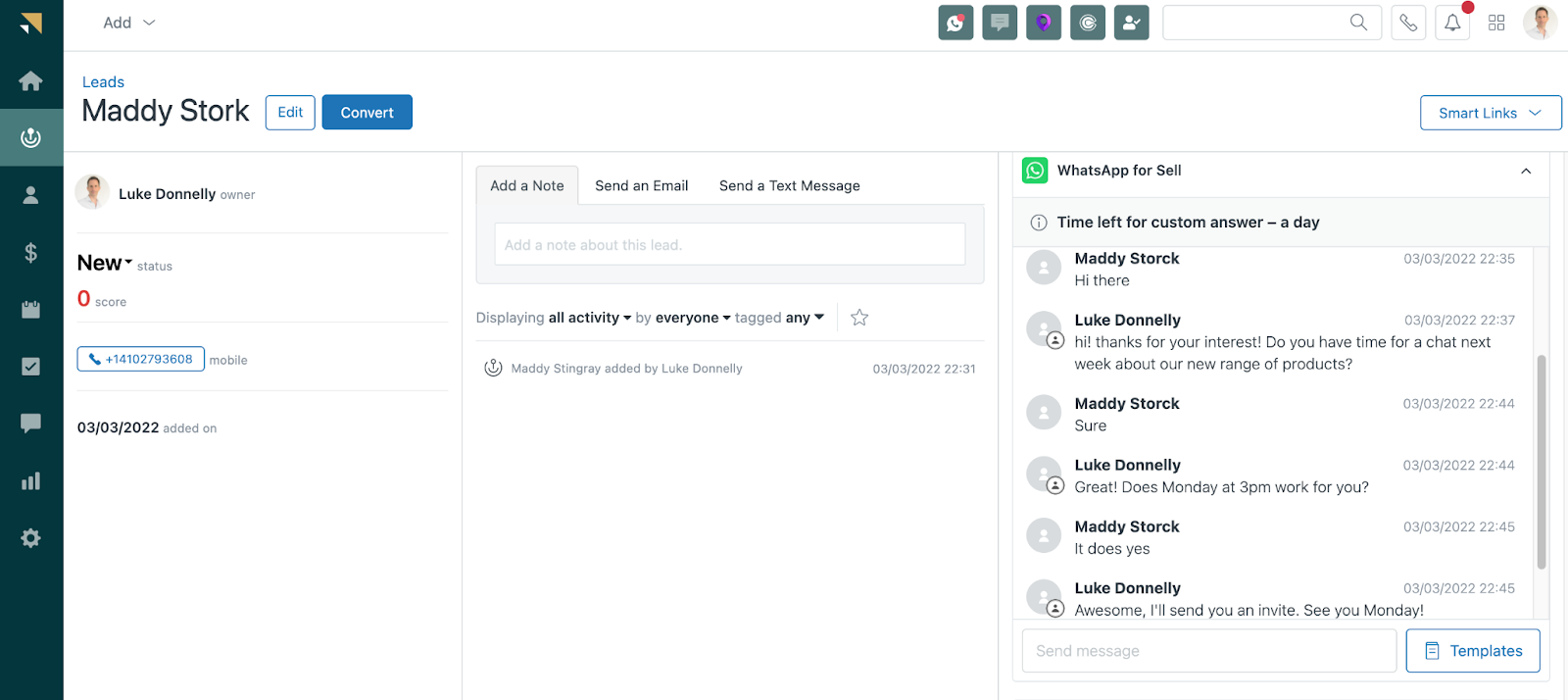Open the chat message icon in top bar
1568x700 pixels.
pos(1000,23)
